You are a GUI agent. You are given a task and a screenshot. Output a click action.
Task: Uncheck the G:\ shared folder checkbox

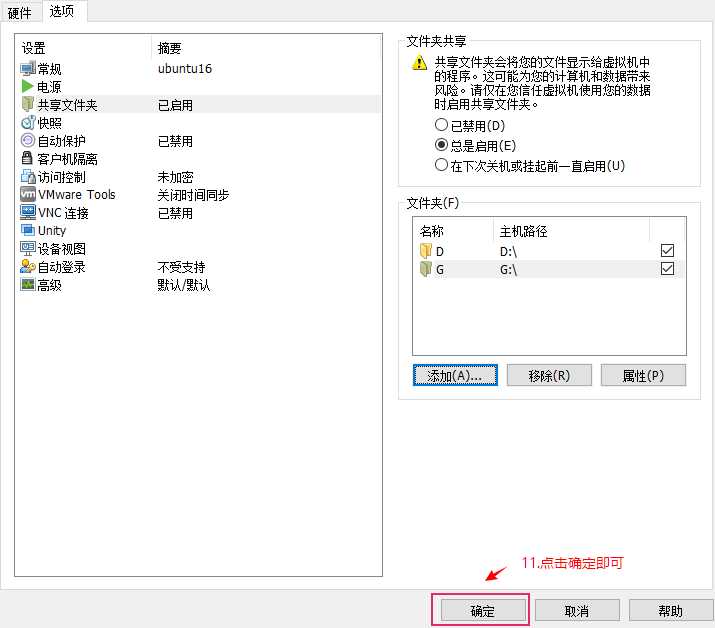click(x=667, y=269)
